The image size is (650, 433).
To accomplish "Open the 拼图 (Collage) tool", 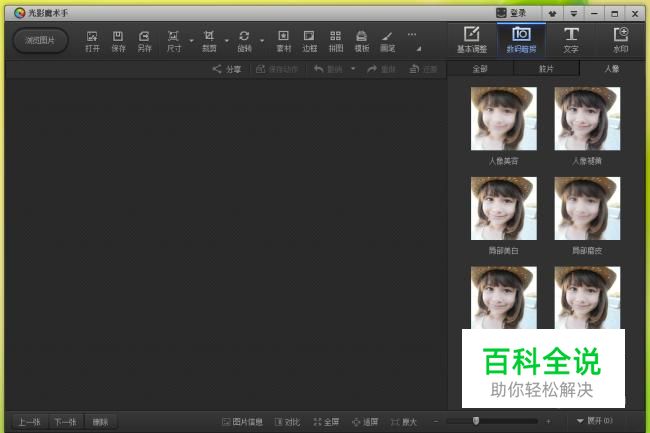I will coord(336,40).
